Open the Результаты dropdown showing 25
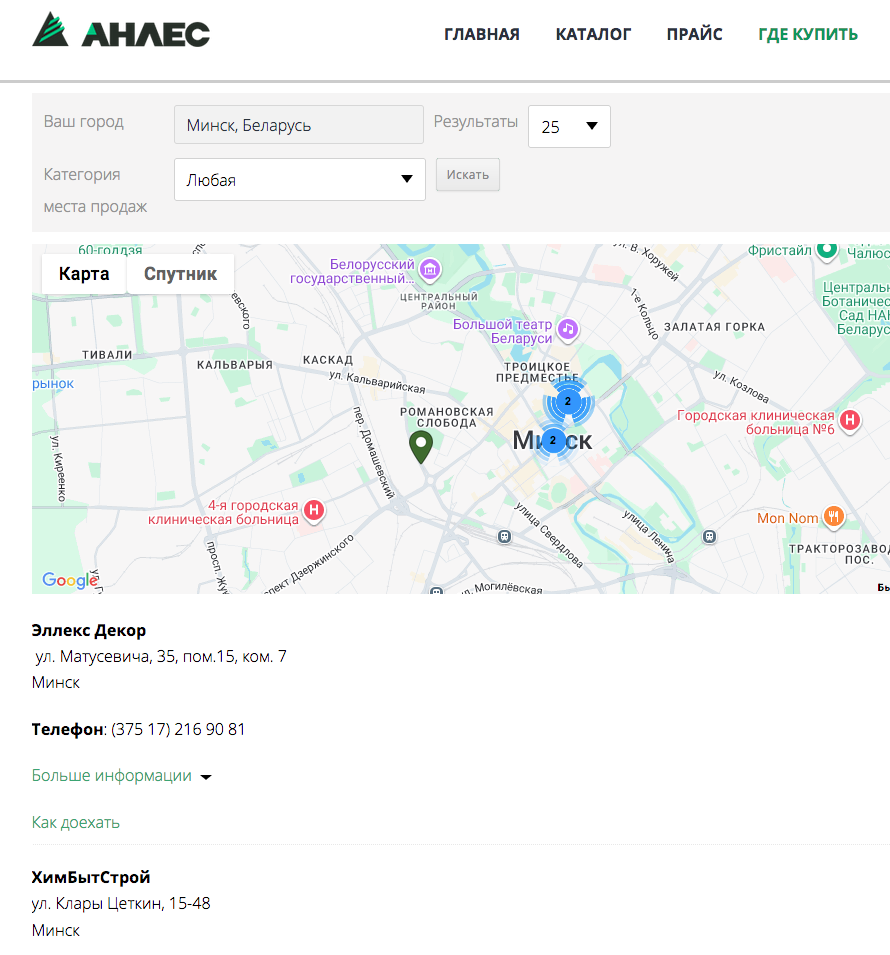 (569, 127)
